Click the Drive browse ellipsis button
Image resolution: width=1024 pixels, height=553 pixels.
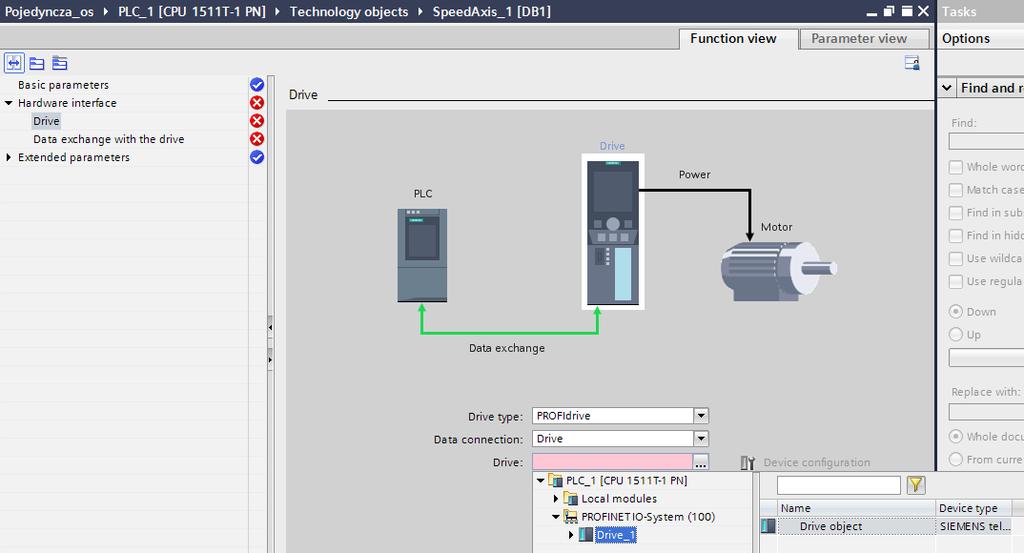point(701,462)
